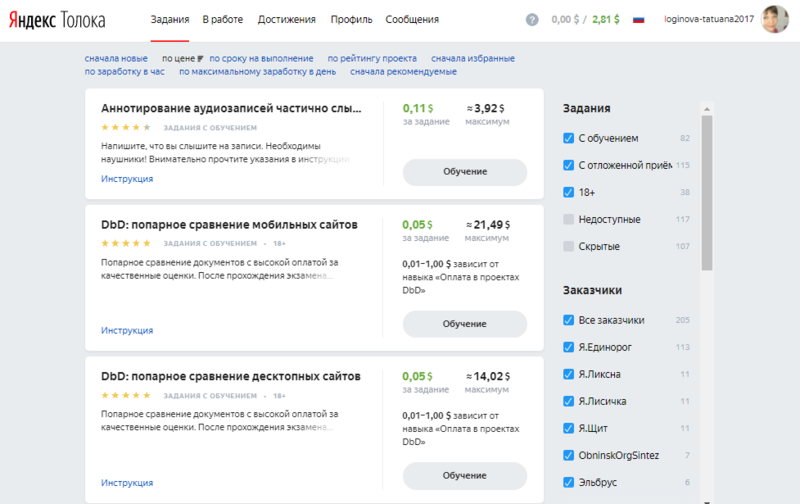Open the Достижения tab
The height and width of the screenshot is (504, 800).
click(287, 20)
